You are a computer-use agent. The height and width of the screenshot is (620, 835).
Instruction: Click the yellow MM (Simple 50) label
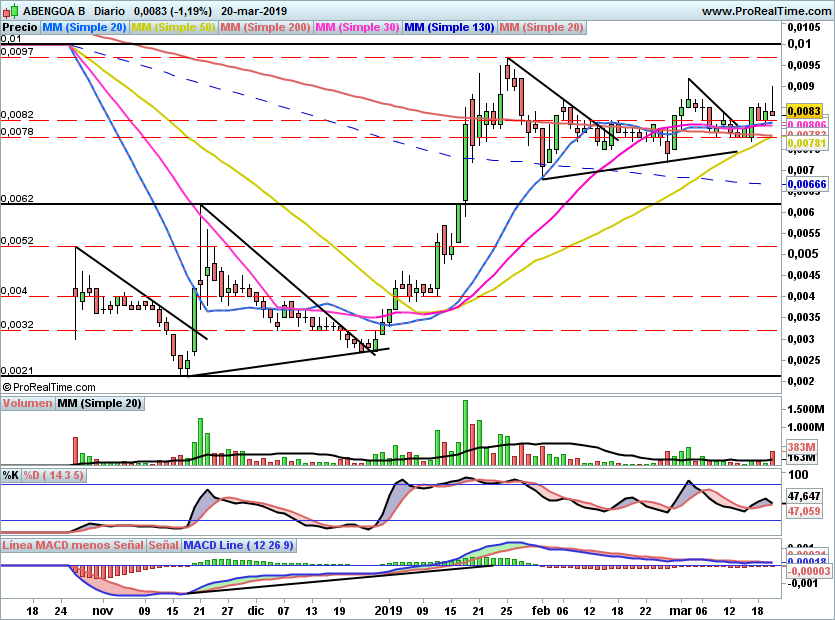point(173,27)
